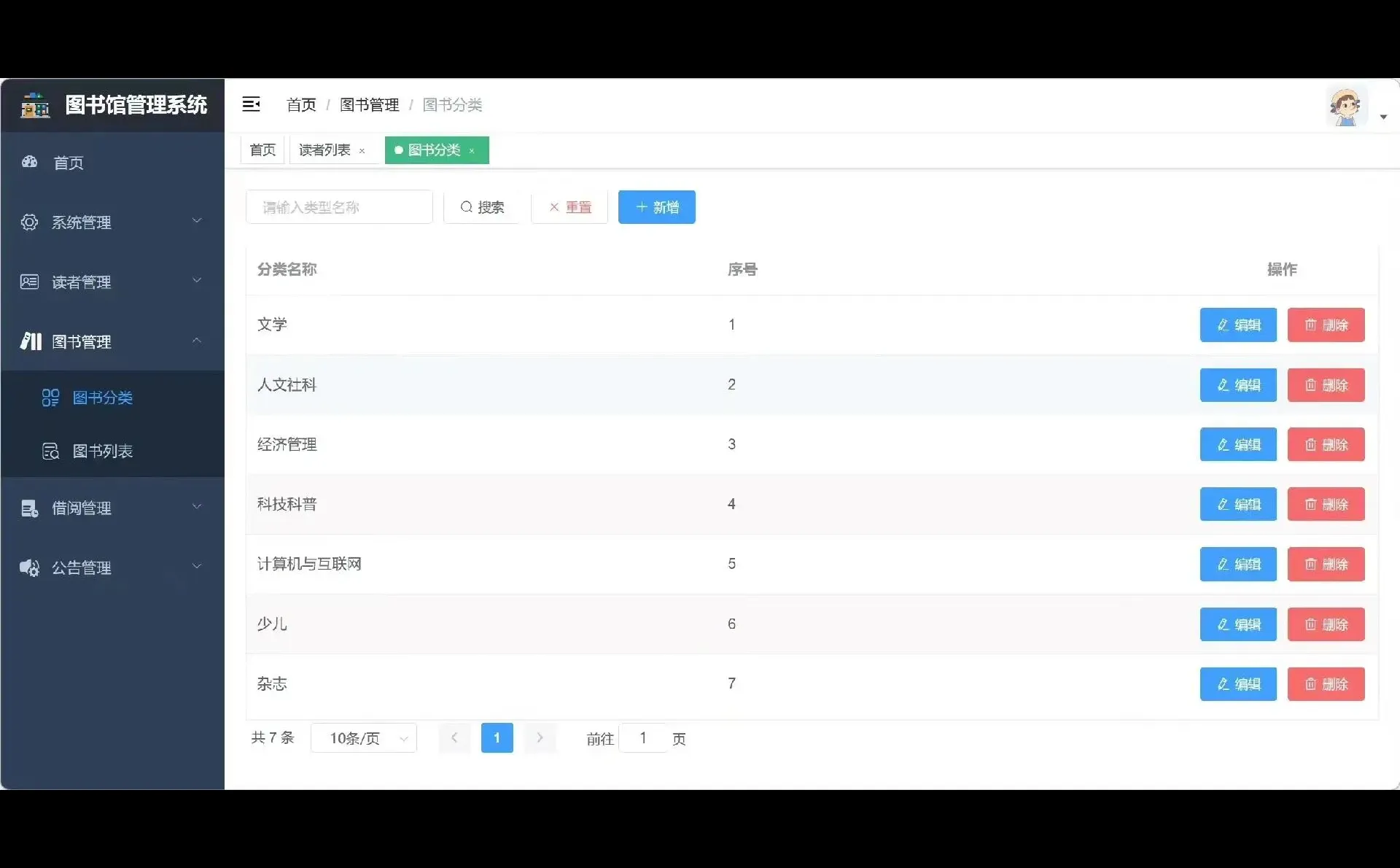Toggle the sidebar with the hamburger icon

tap(251, 104)
